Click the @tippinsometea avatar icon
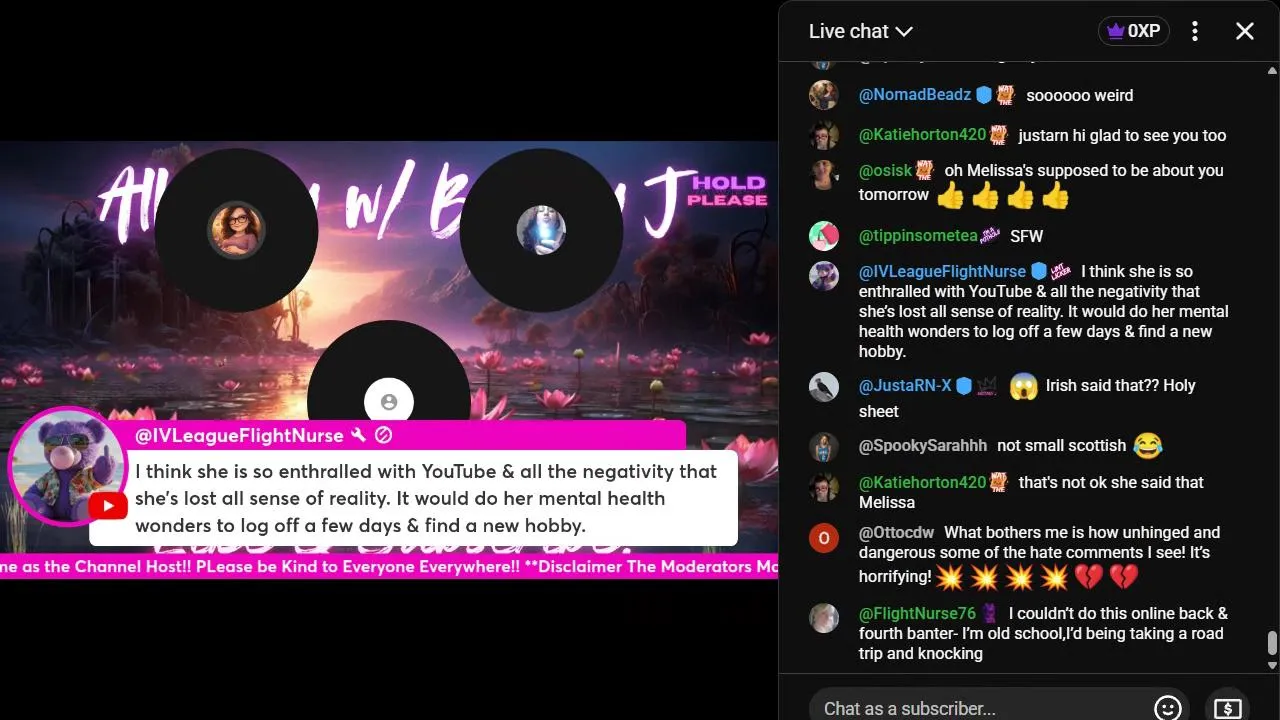 [x=824, y=236]
